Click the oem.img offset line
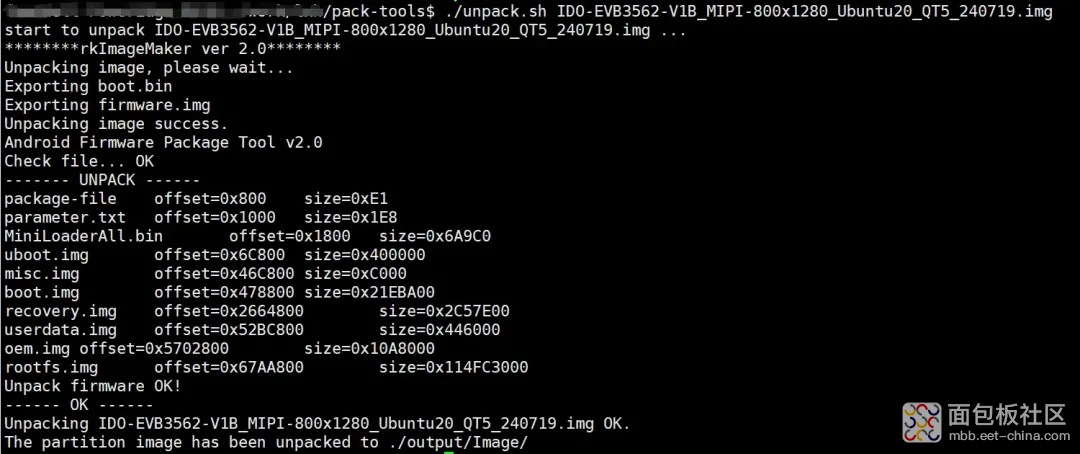The height and width of the screenshot is (454, 1080). [116, 349]
